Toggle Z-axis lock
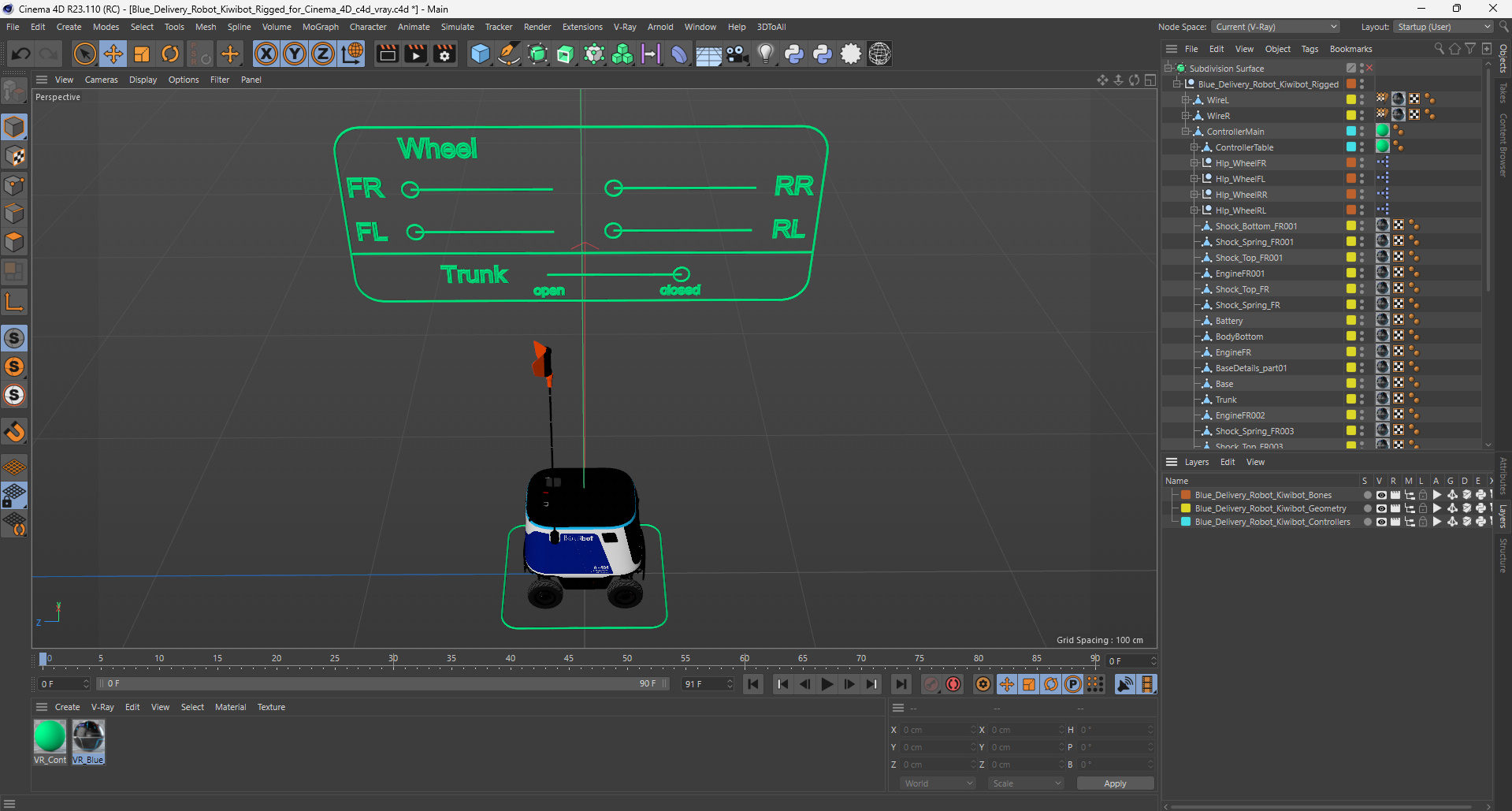 (323, 54)
